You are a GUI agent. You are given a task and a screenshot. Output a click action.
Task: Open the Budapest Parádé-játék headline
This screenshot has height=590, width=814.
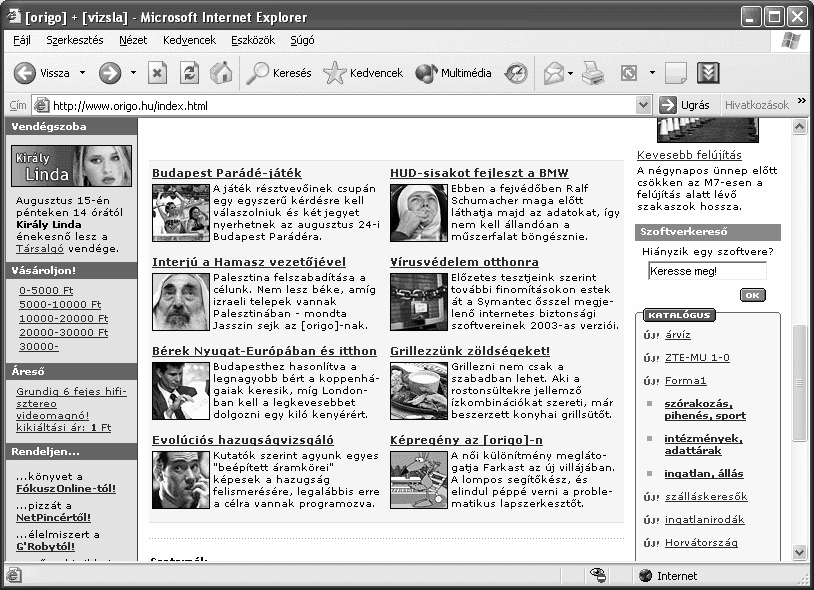(227, 173)
